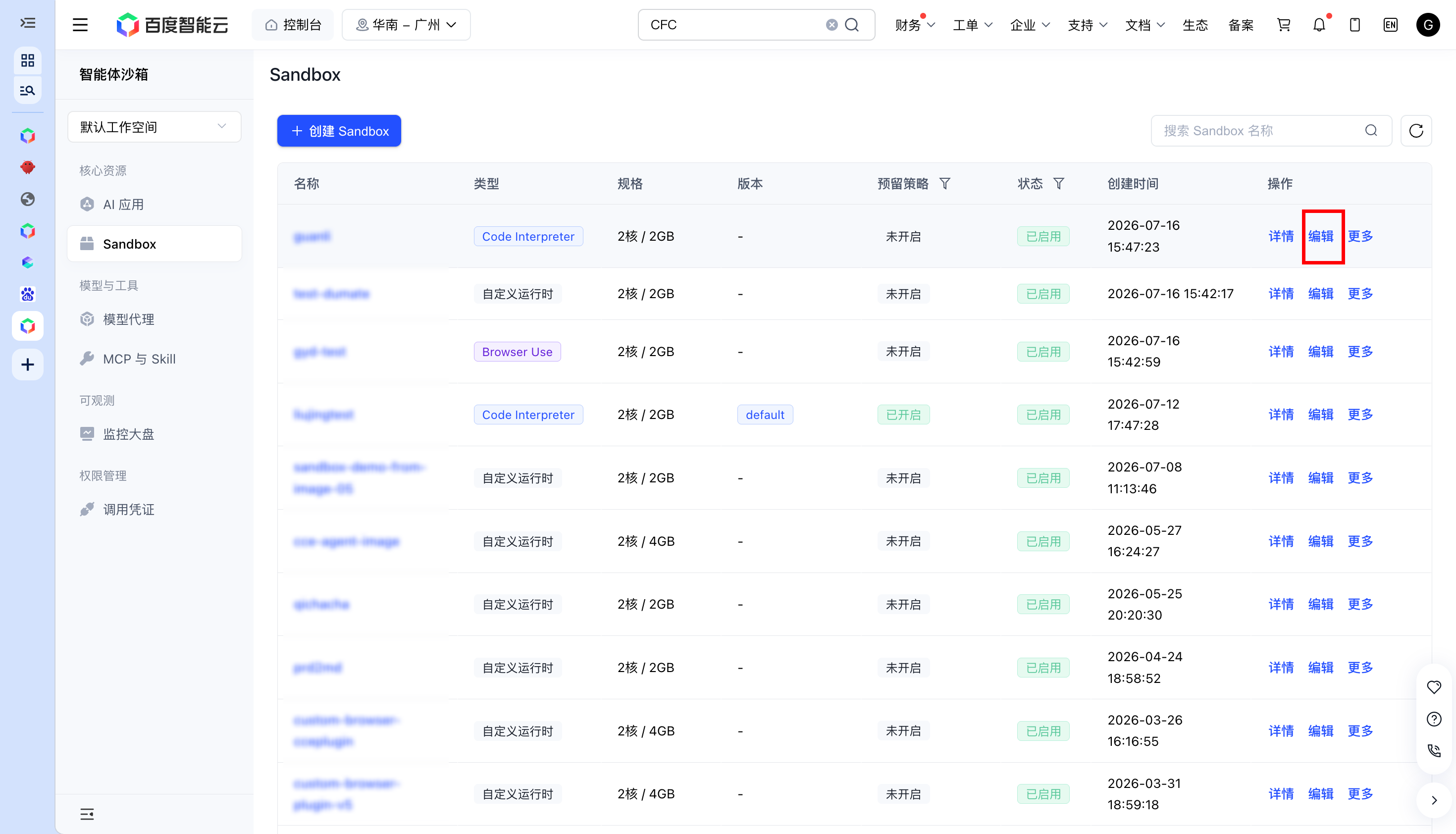Open 调用凭证 in the sidebar

tap(154, 509)
